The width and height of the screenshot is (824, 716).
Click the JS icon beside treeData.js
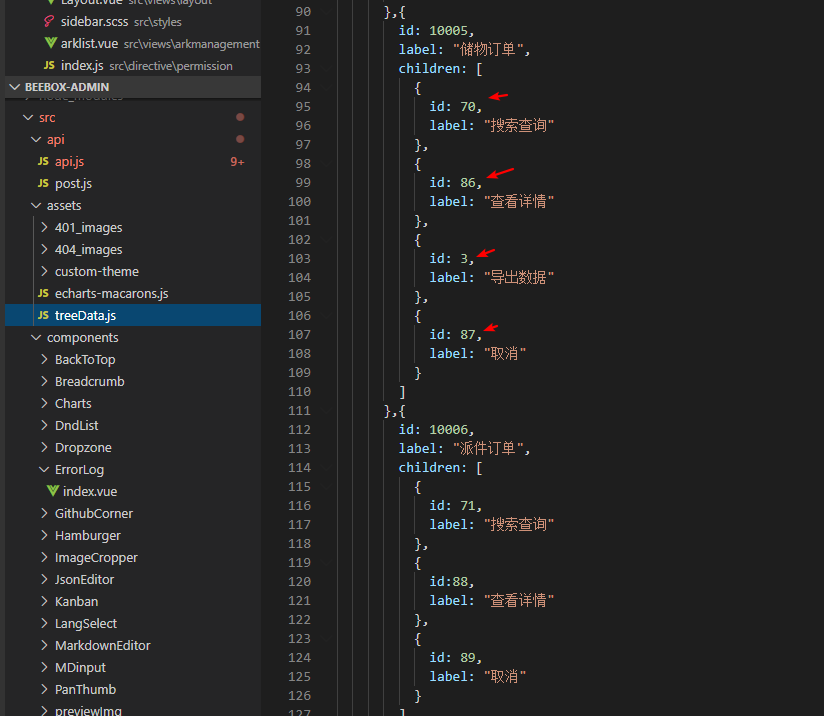[x=43, y=315]
